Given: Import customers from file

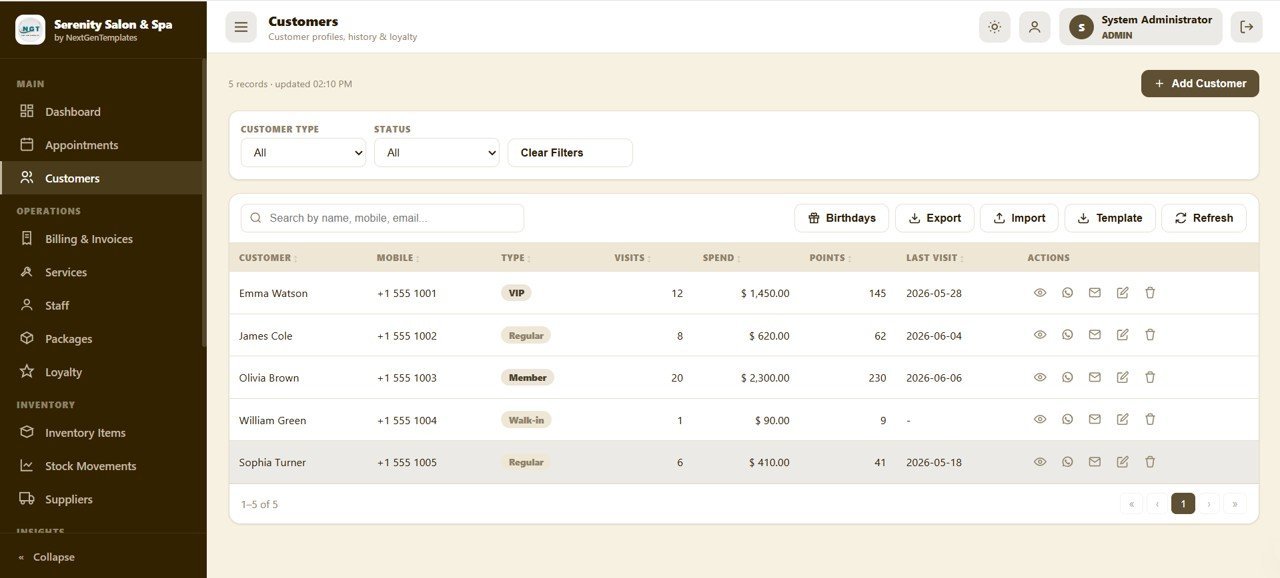Looking at the screenshot, I should pos(1019,218).
